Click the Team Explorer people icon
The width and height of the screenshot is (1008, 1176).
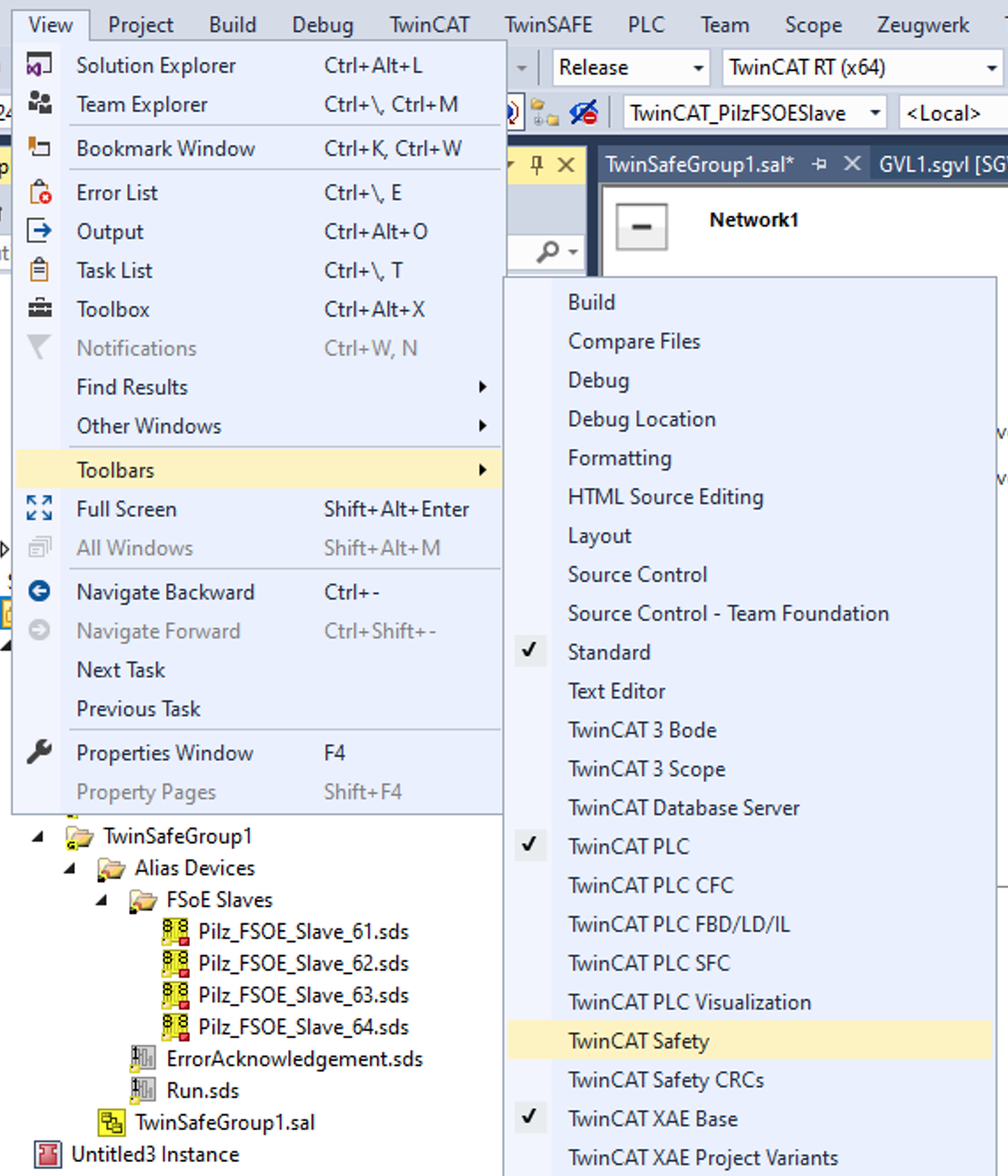click(x=39, y=103)
